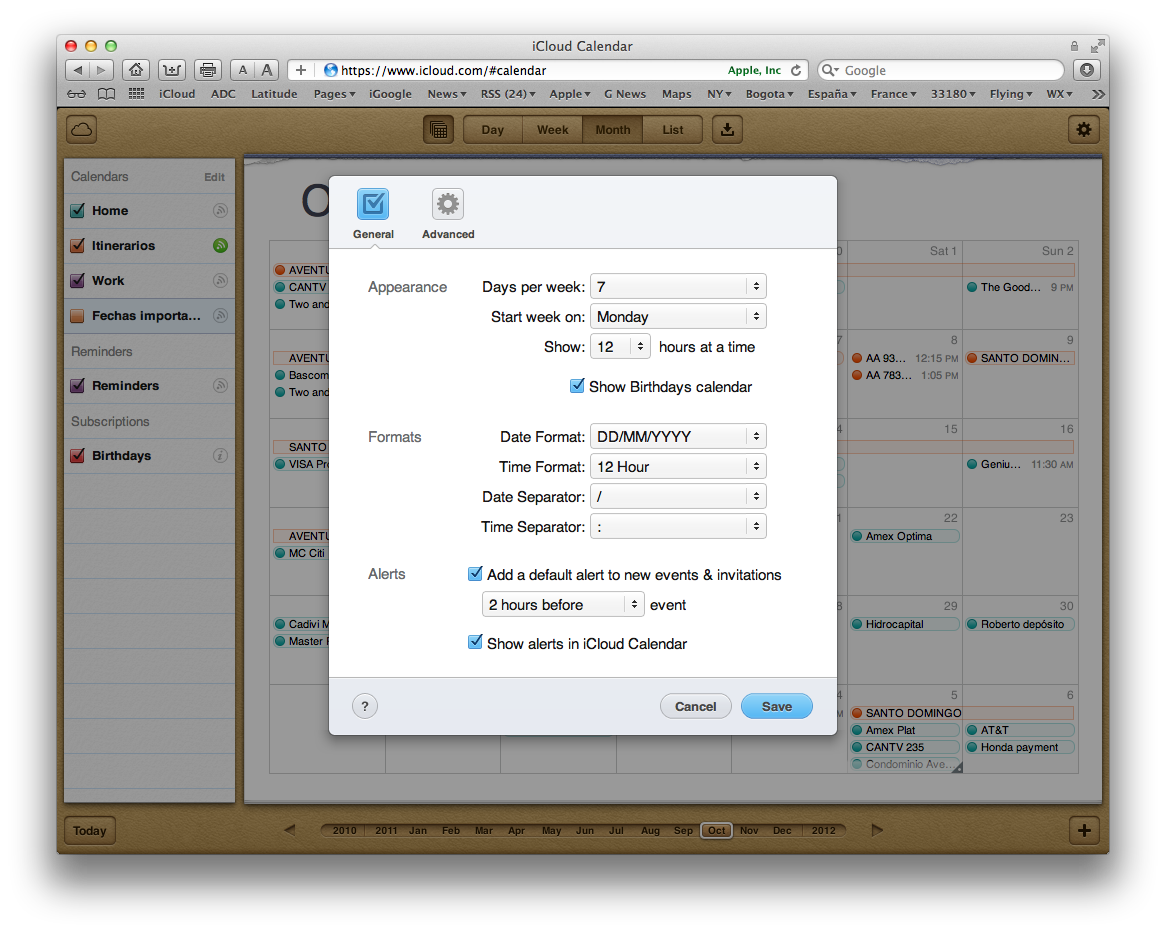Increase text size with large A button
1166x933 pixels.
(267, 70)
